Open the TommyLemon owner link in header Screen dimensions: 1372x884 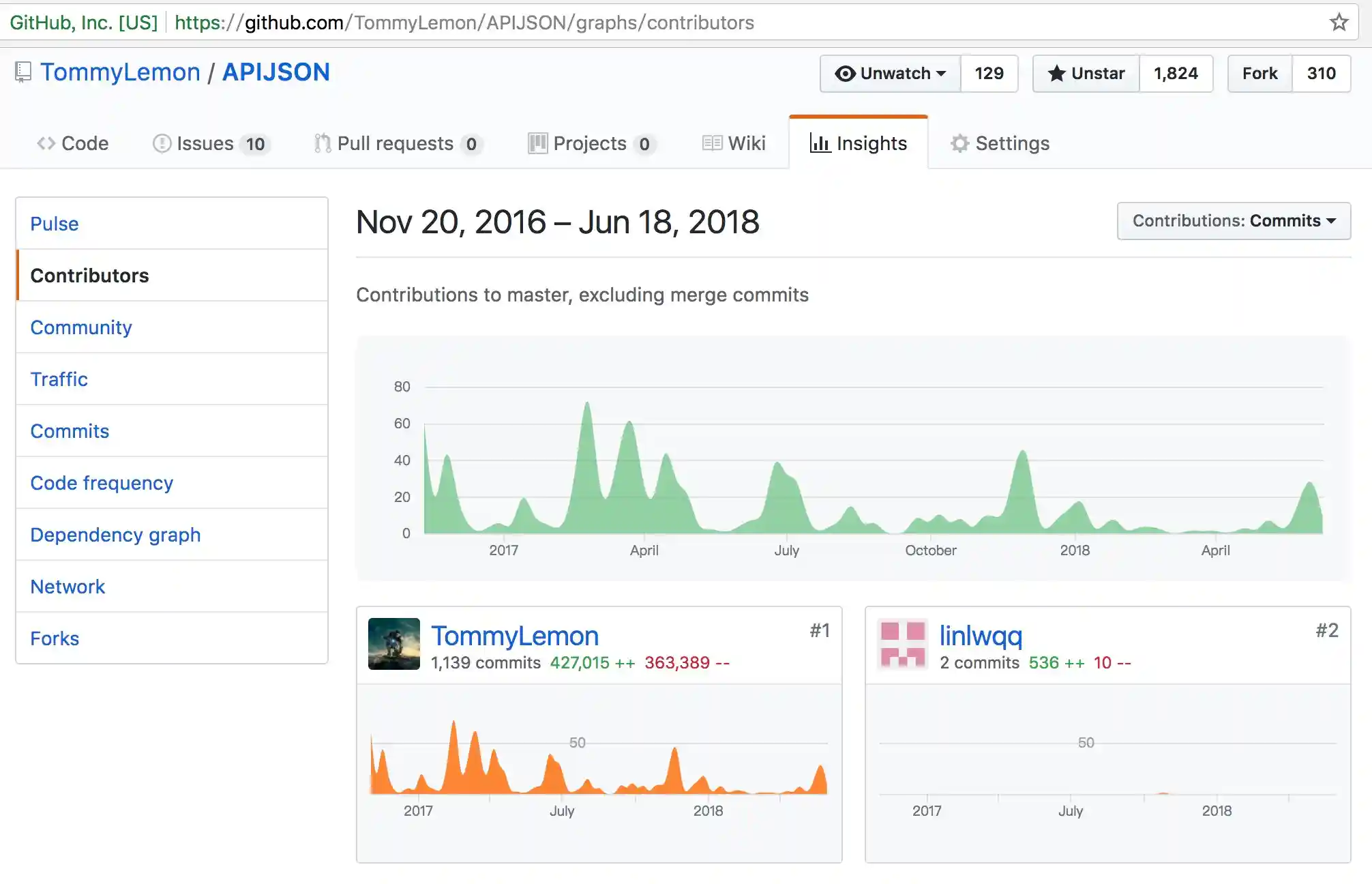pyautogui.click(x=120, y=72)
